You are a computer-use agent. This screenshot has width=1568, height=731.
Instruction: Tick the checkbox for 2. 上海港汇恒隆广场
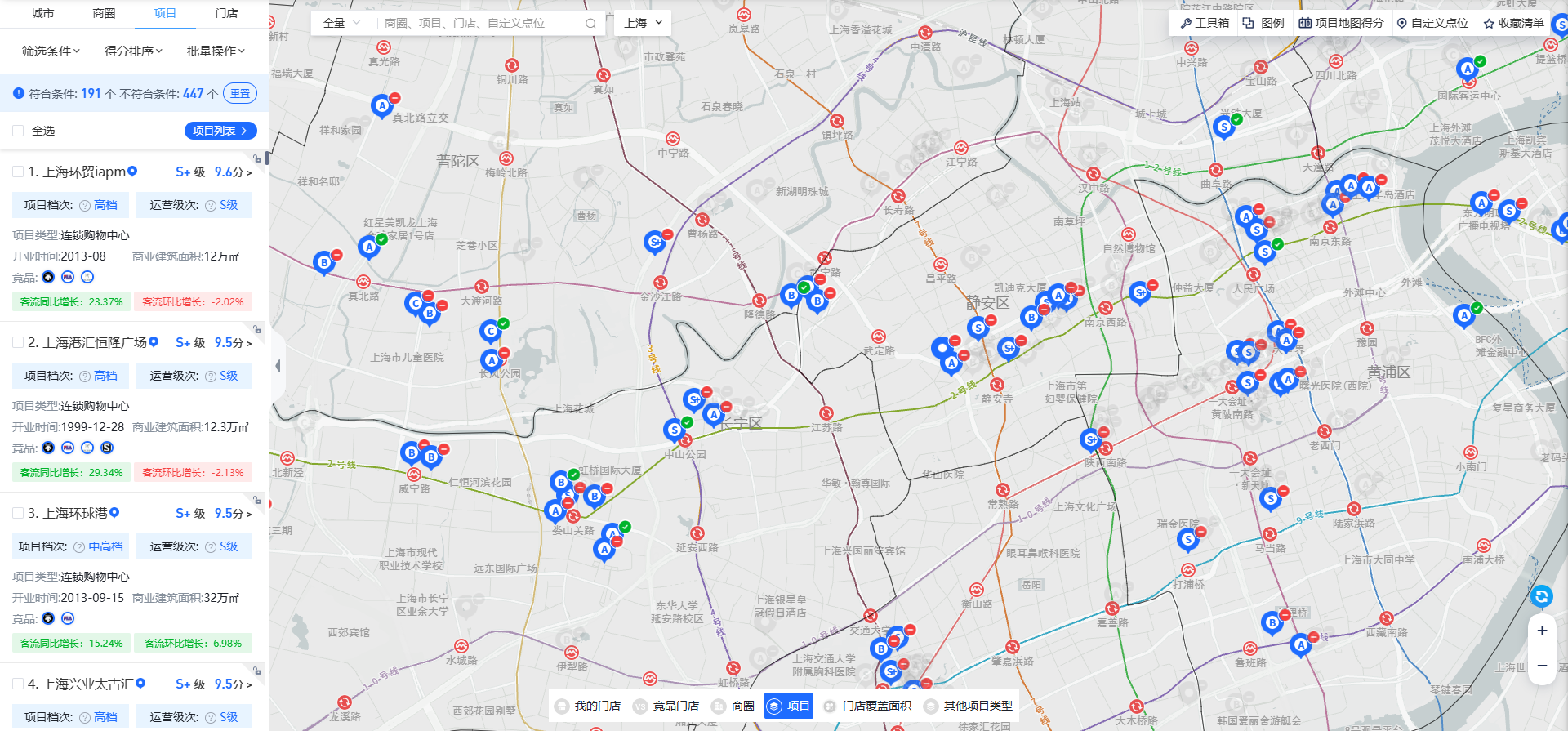pos(18,342)
